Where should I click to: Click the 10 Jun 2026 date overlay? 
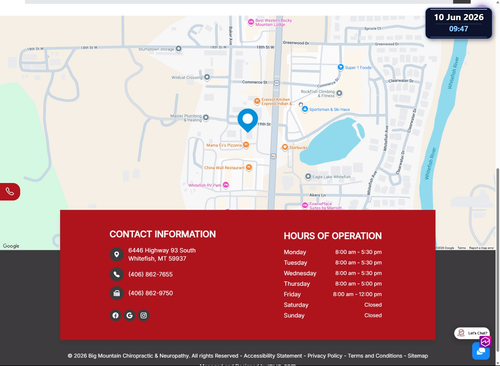[459, 17]
